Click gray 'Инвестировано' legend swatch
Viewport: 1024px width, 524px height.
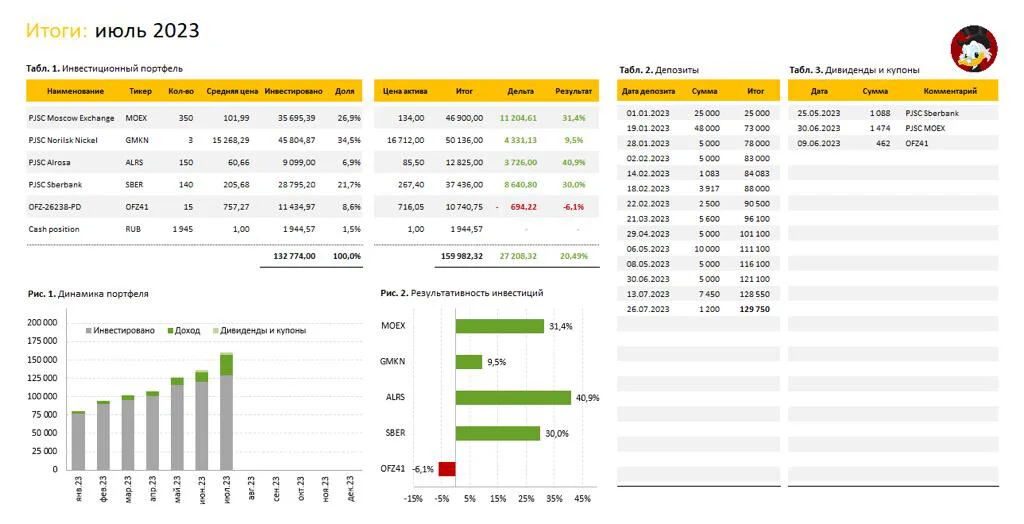[x=89, y=331]
